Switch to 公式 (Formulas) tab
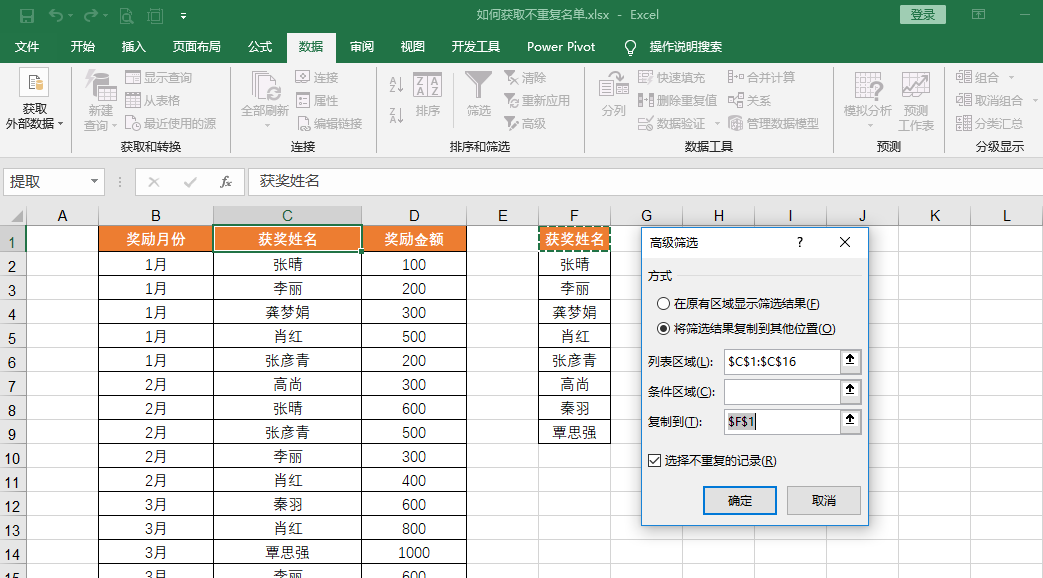The height and width of the screenshot is (578, 1043). pyautogui.click(x=260, y=47)
